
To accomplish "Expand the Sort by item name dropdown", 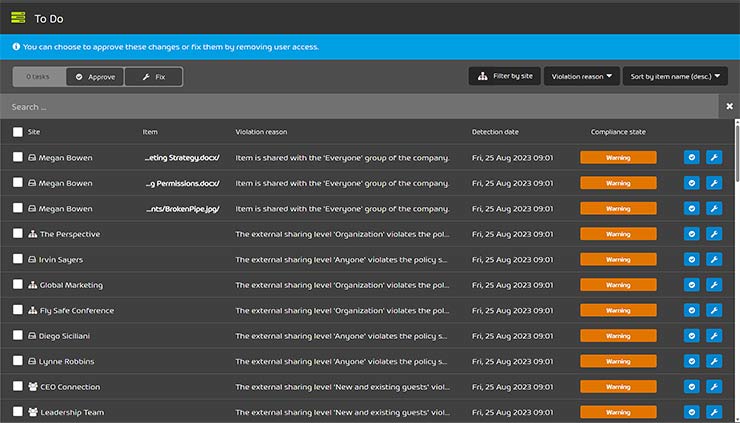I will coord(676,76).
